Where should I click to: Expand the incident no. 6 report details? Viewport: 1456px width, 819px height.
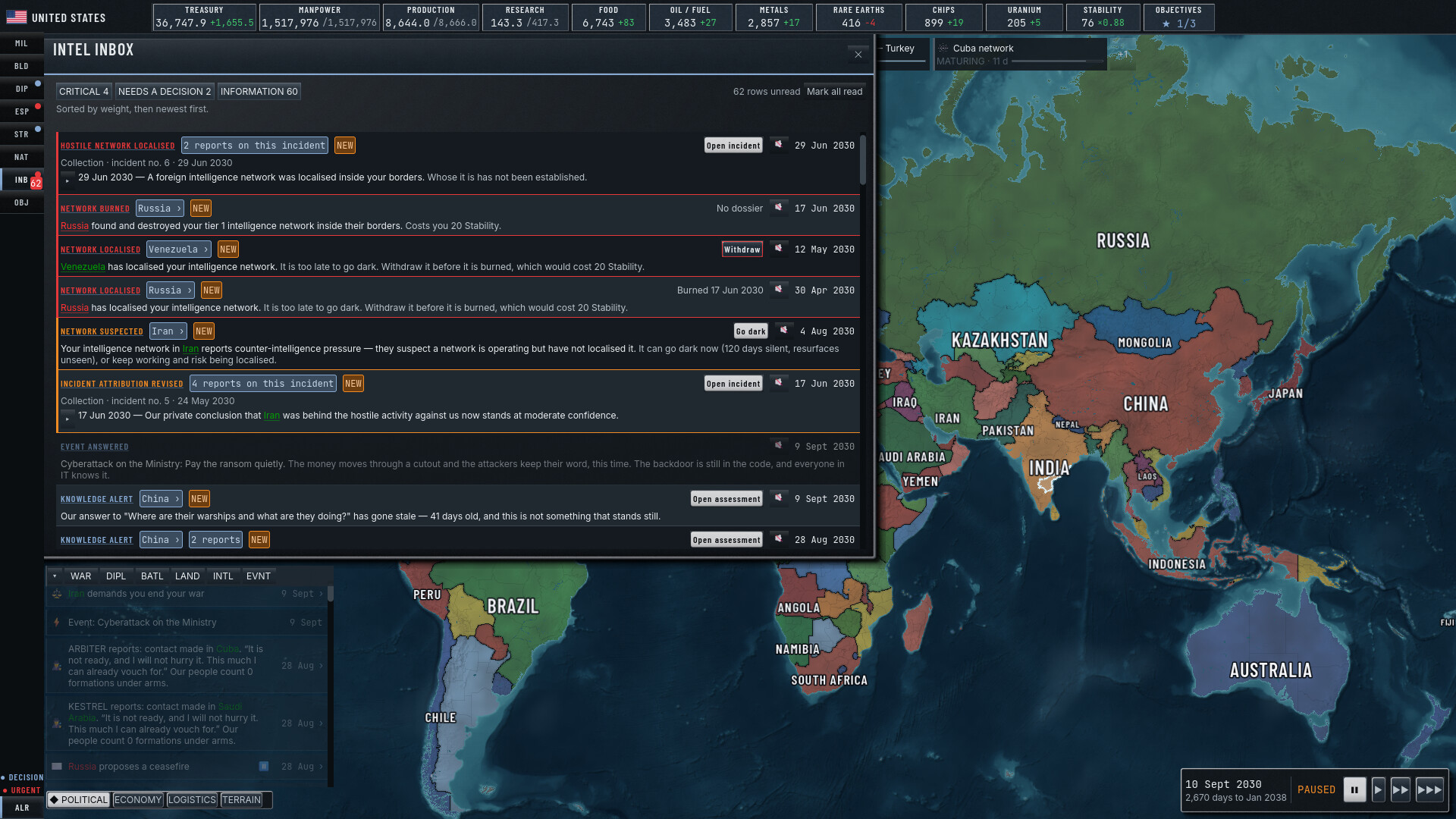pyautogui.click(x=67, y=180)
